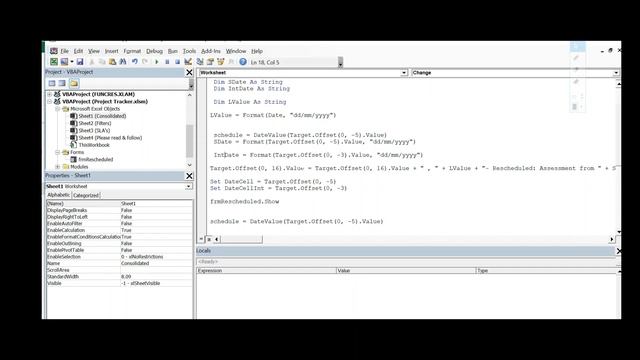The width and height of the screenshot is (640, 360).
Task: Open the Debug menu
Action: point(154,51)
